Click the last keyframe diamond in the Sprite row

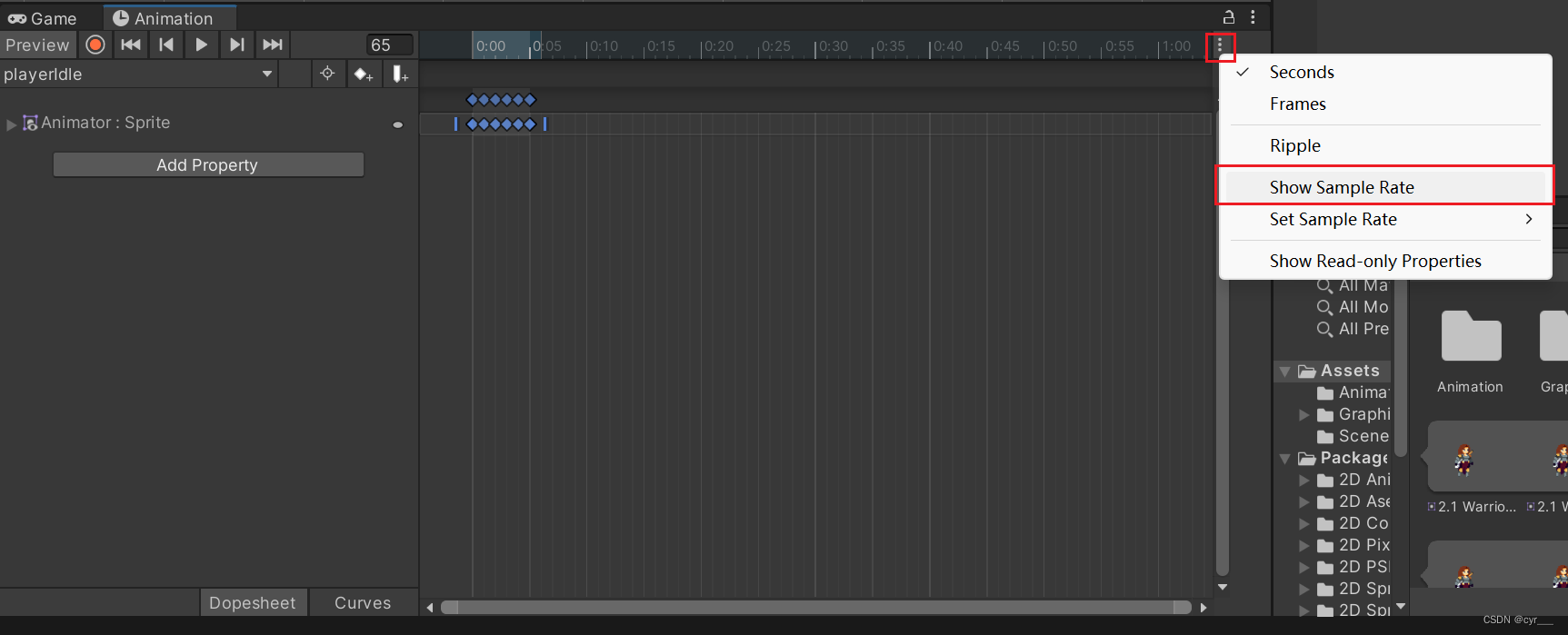[531, 124]
